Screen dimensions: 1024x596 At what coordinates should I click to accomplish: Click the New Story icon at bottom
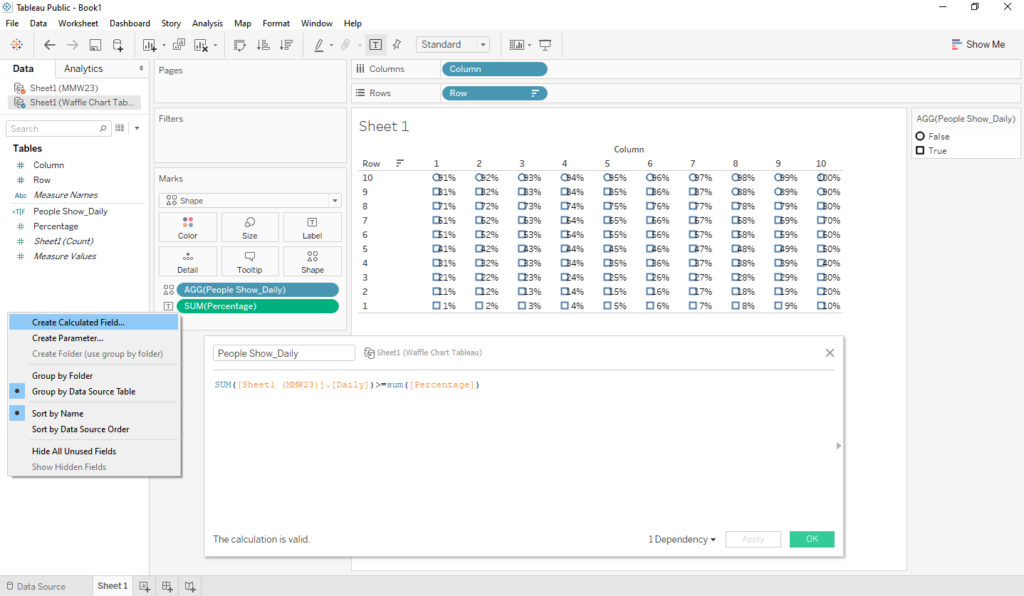click(x=190, y=586)
